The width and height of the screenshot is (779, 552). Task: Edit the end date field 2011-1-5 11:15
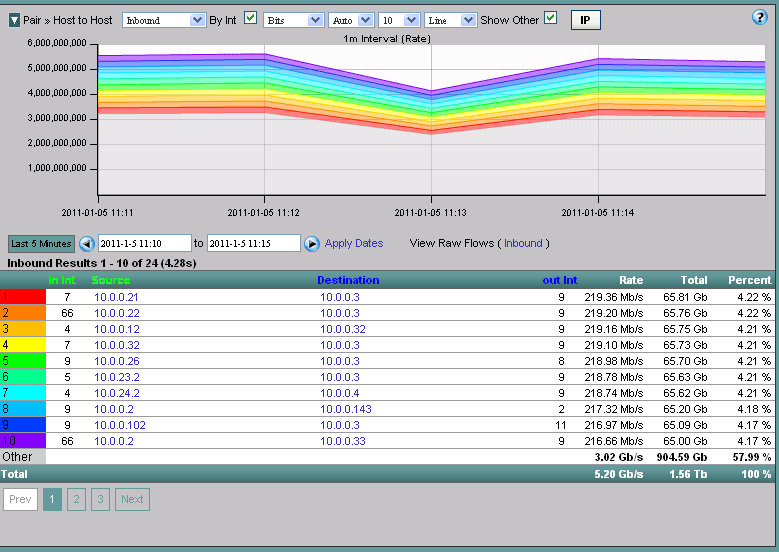(253, 243)
